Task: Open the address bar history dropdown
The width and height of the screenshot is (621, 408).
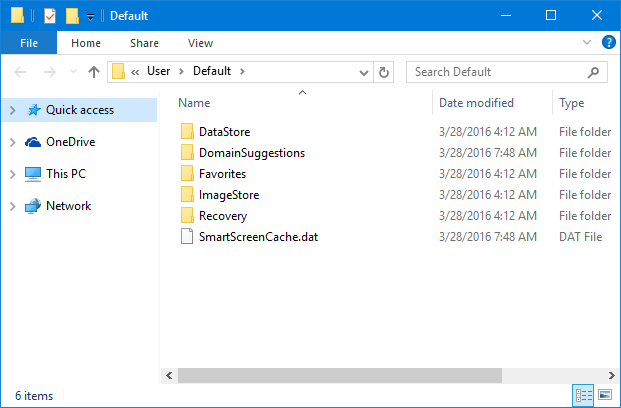Action: coord(364,72)
